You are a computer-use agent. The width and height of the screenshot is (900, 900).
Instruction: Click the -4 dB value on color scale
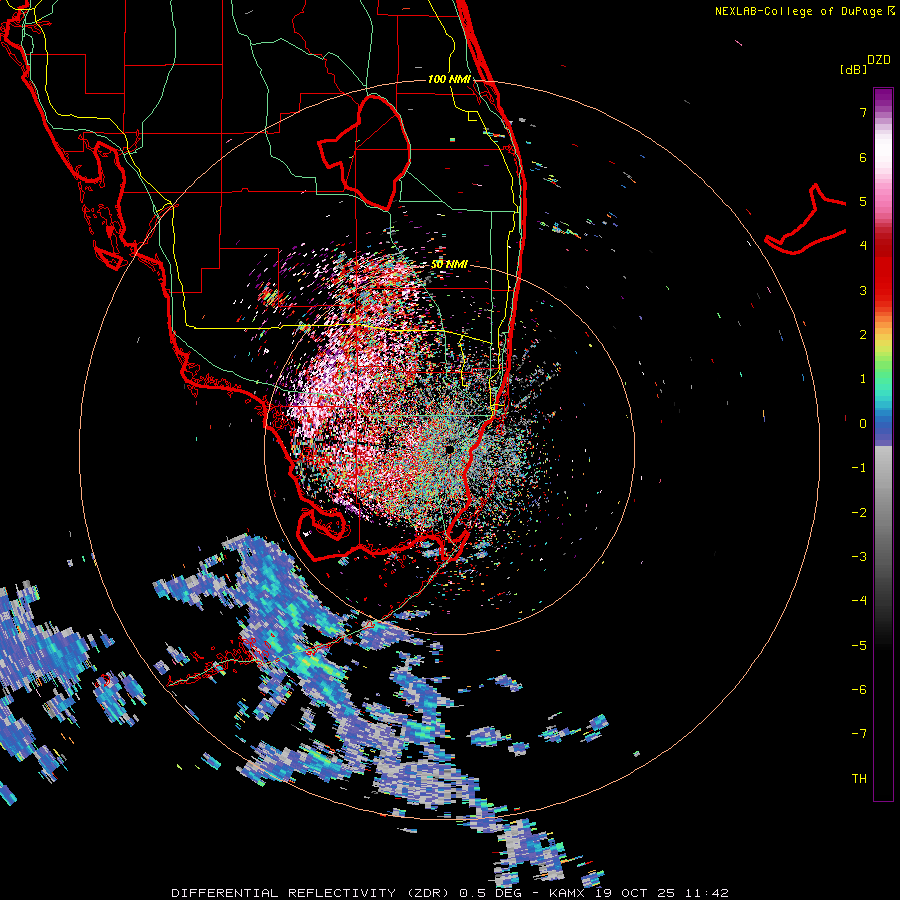tap(859, 601)
